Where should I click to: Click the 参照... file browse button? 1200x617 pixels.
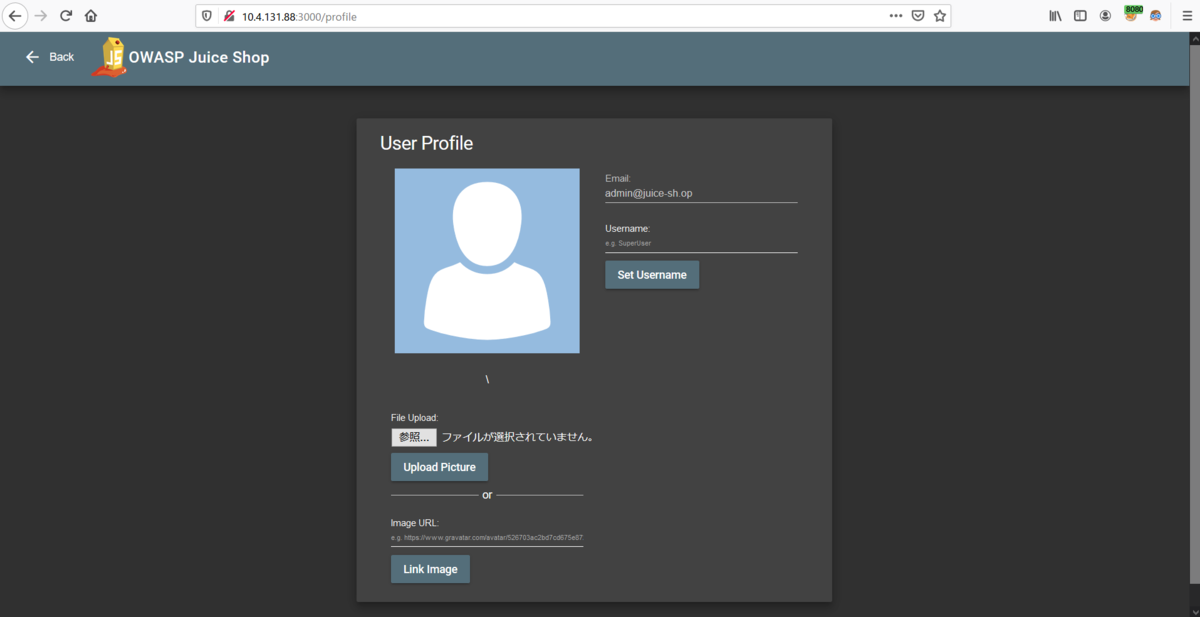pos(414,437)
